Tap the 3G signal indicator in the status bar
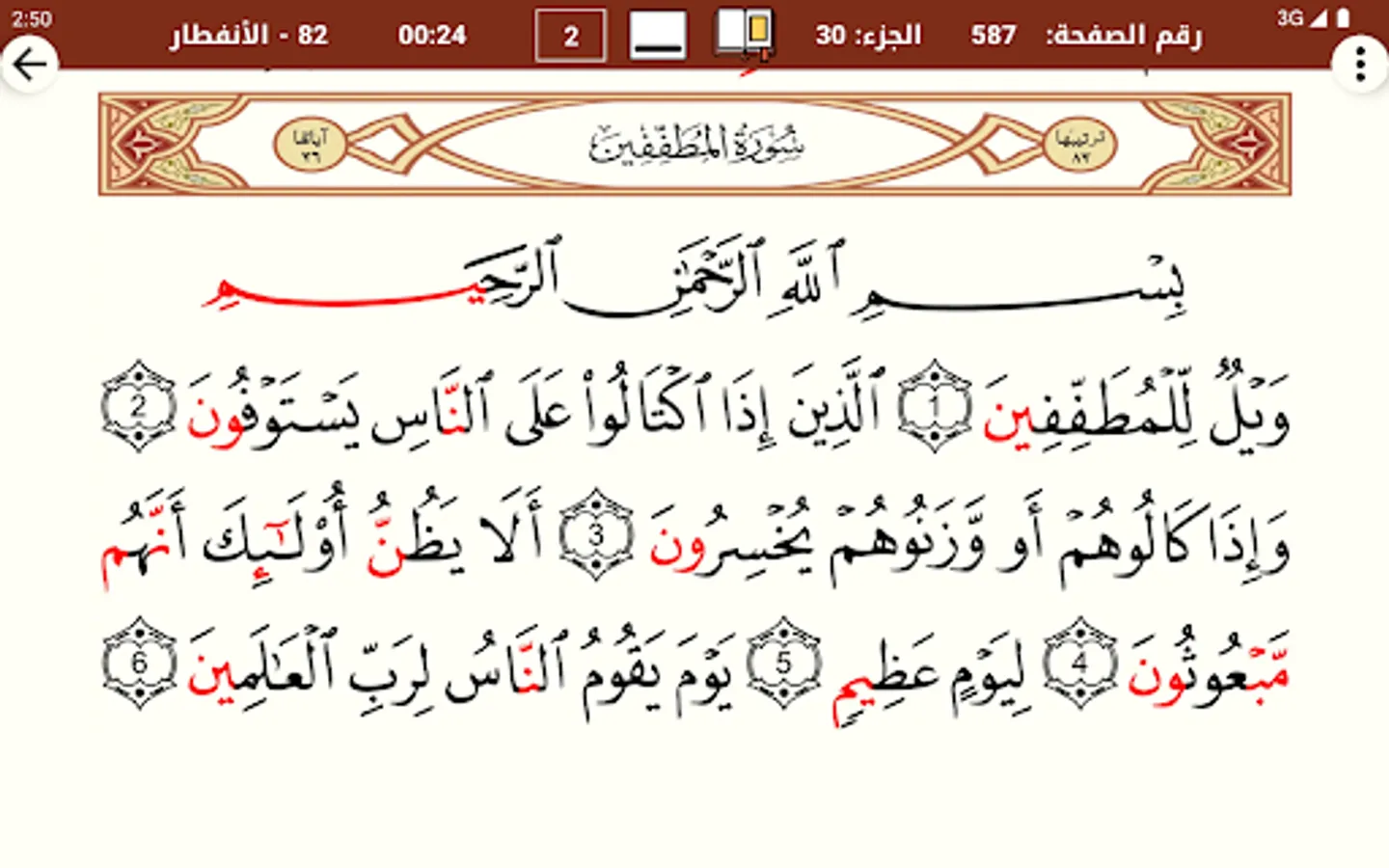Image resolution: width=1389 pixels, height=868 pixels. [1290, 17]
